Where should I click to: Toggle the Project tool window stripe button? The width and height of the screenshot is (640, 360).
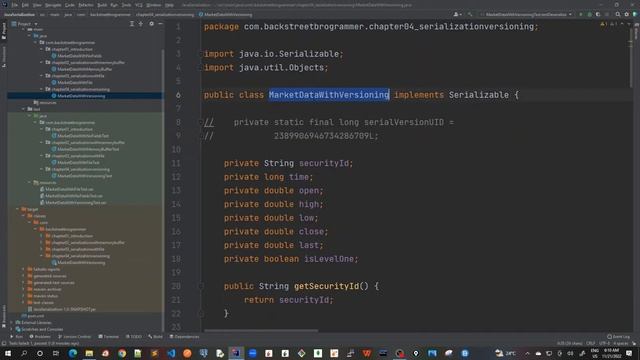coord(4,31)
